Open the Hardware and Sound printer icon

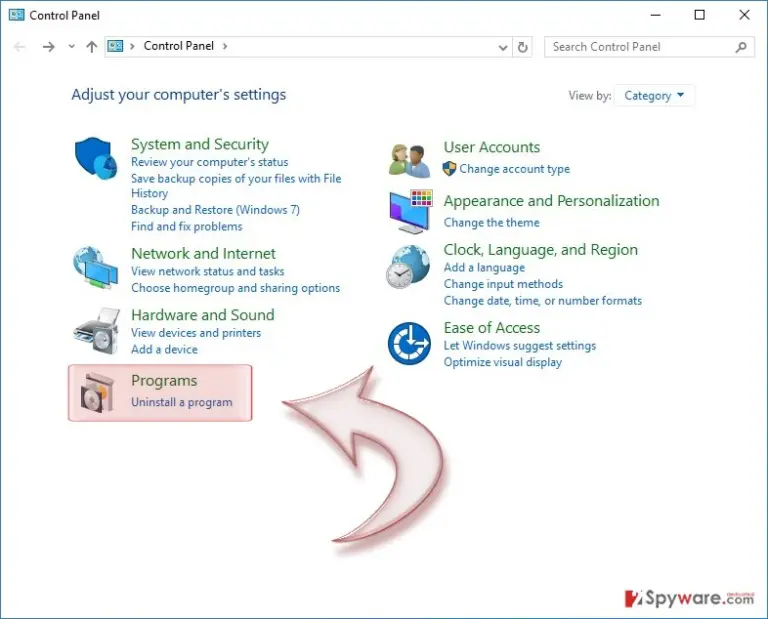click(x=97, y=331)
